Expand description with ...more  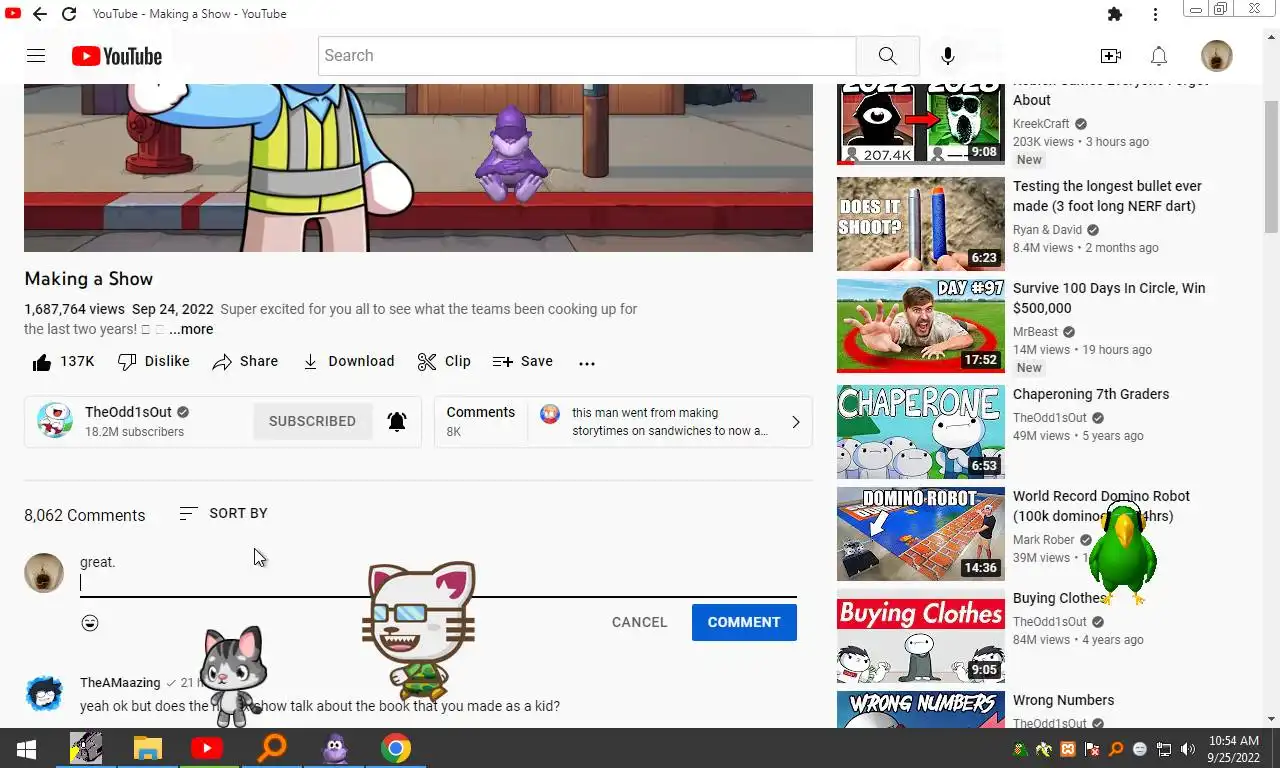[x=191, y=329]
